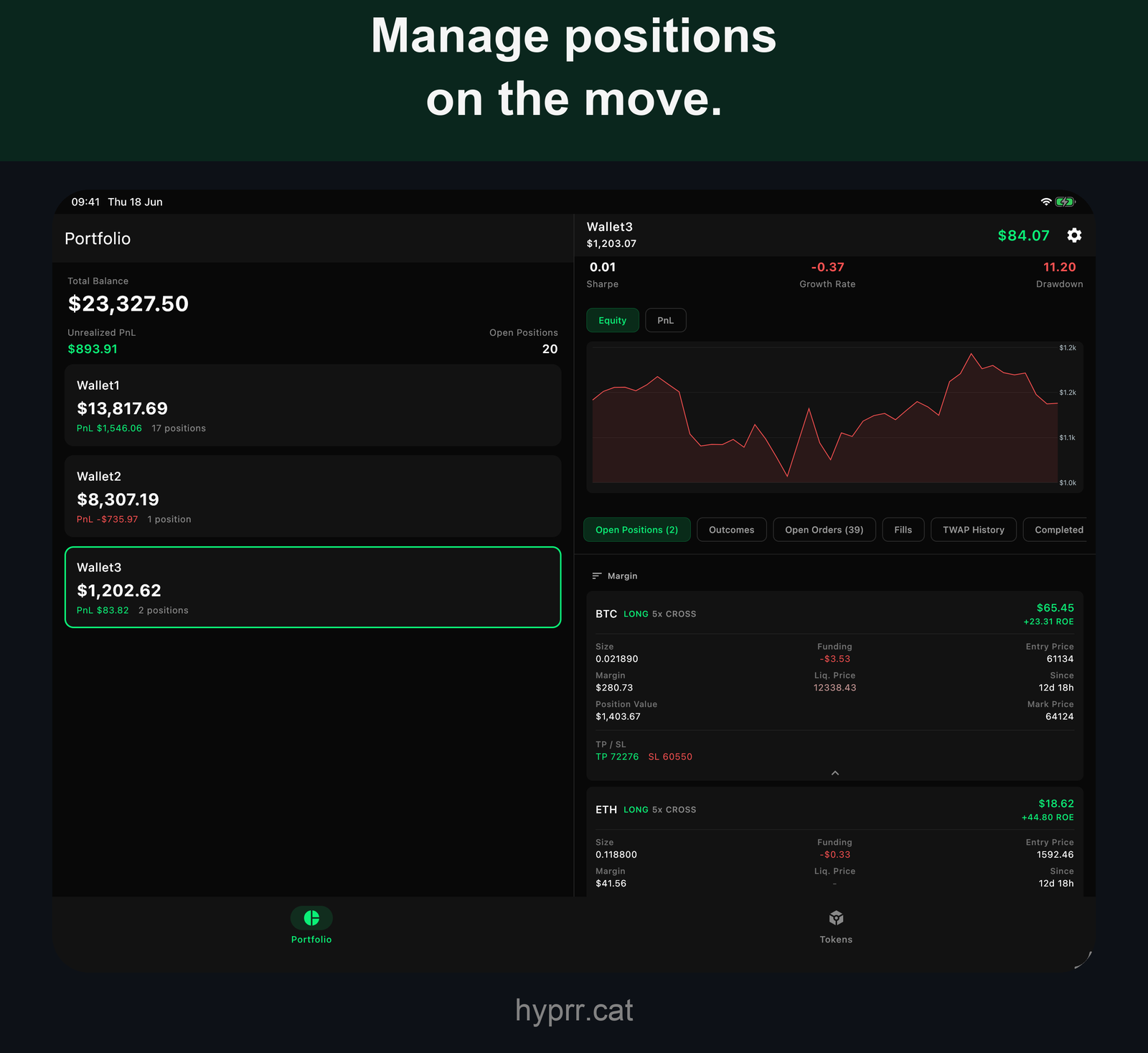Click the Margin sort label

622,576
